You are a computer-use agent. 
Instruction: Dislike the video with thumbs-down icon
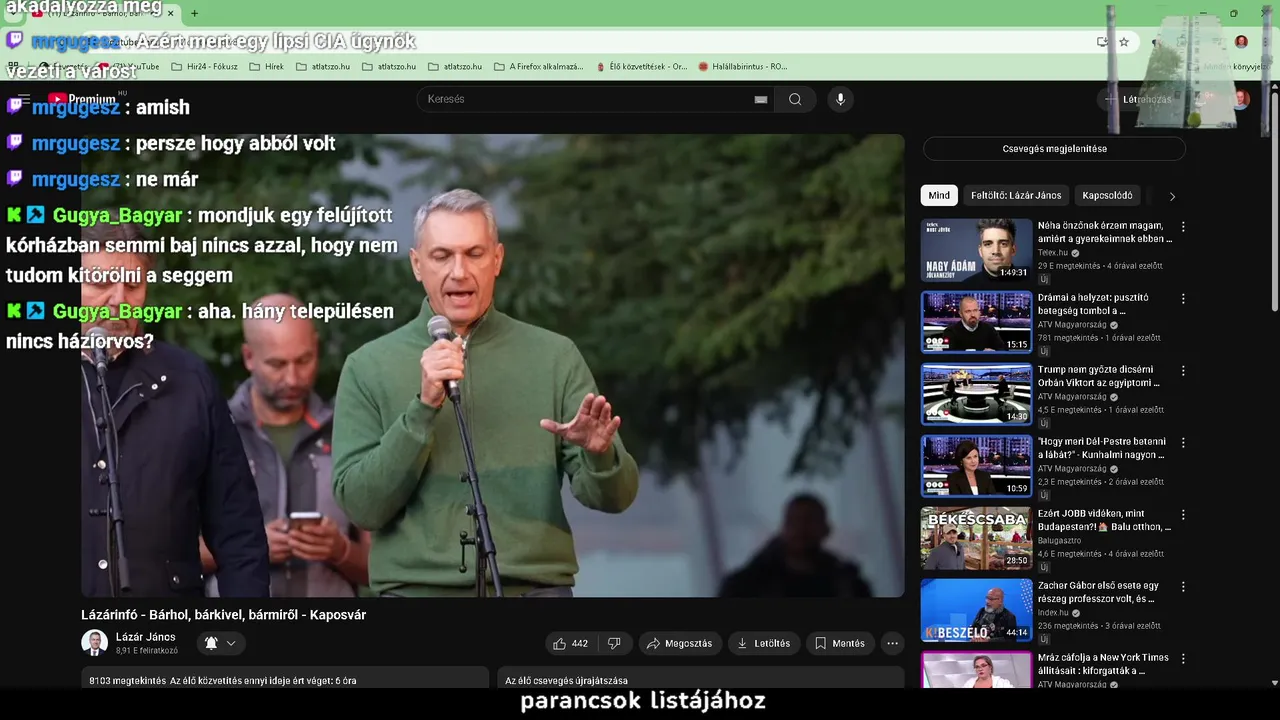(x=614, y=643)
